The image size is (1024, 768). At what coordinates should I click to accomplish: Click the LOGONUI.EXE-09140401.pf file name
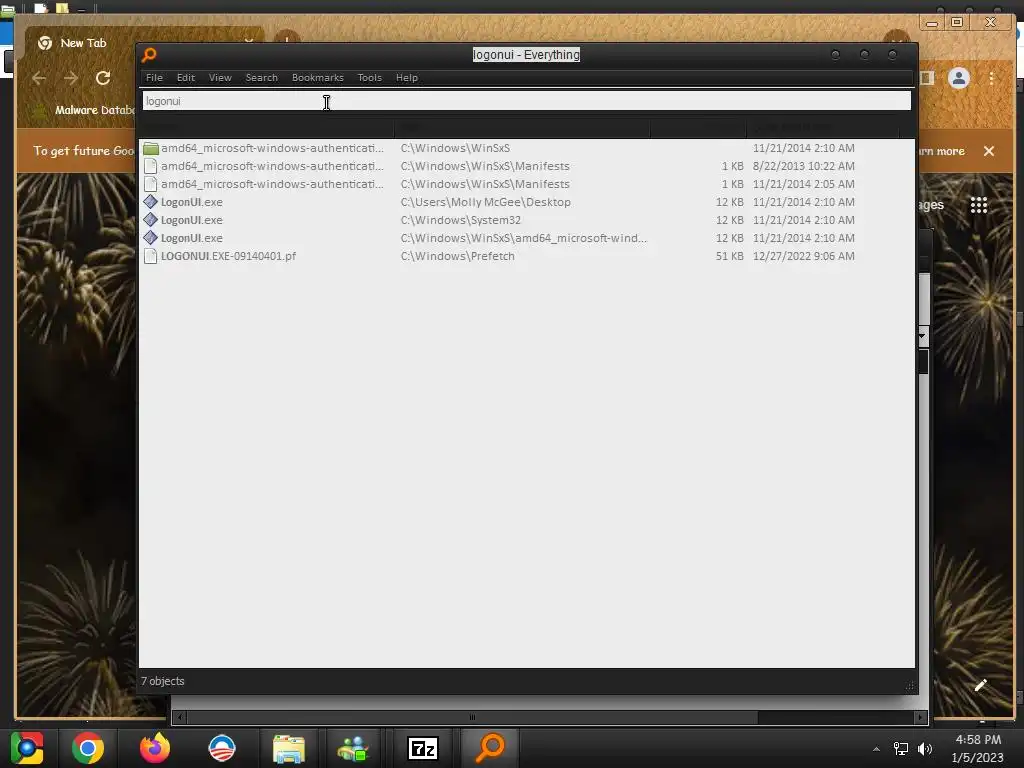228,256
